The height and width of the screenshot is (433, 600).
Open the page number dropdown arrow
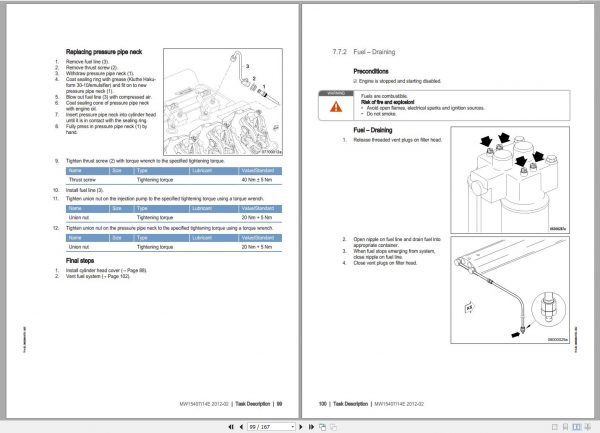tap(293, 426)
